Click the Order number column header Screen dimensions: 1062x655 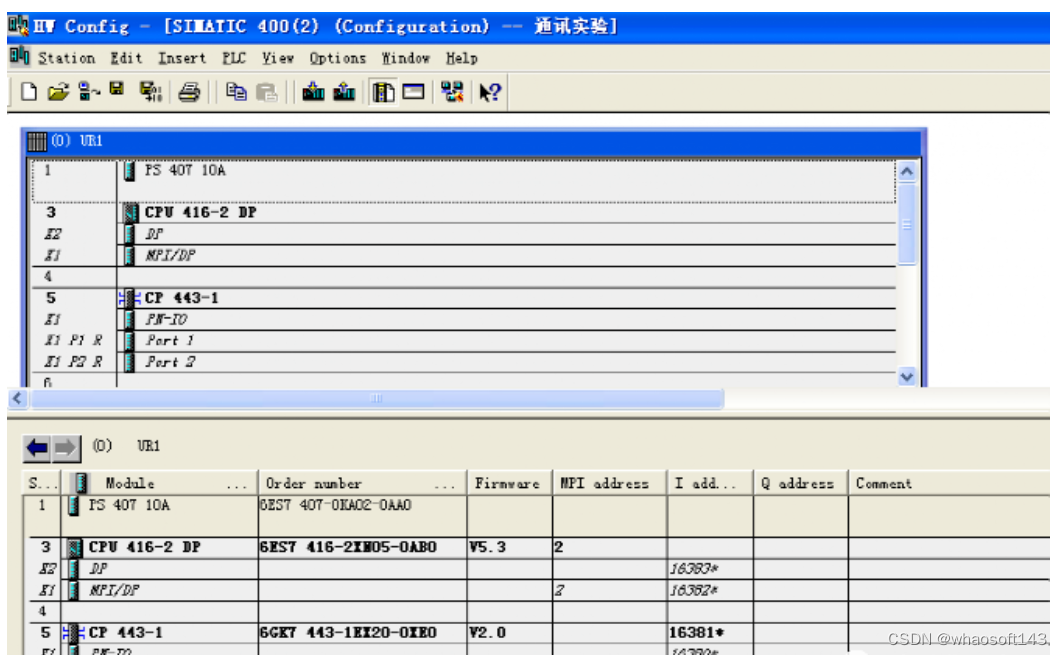pos(362,483)
